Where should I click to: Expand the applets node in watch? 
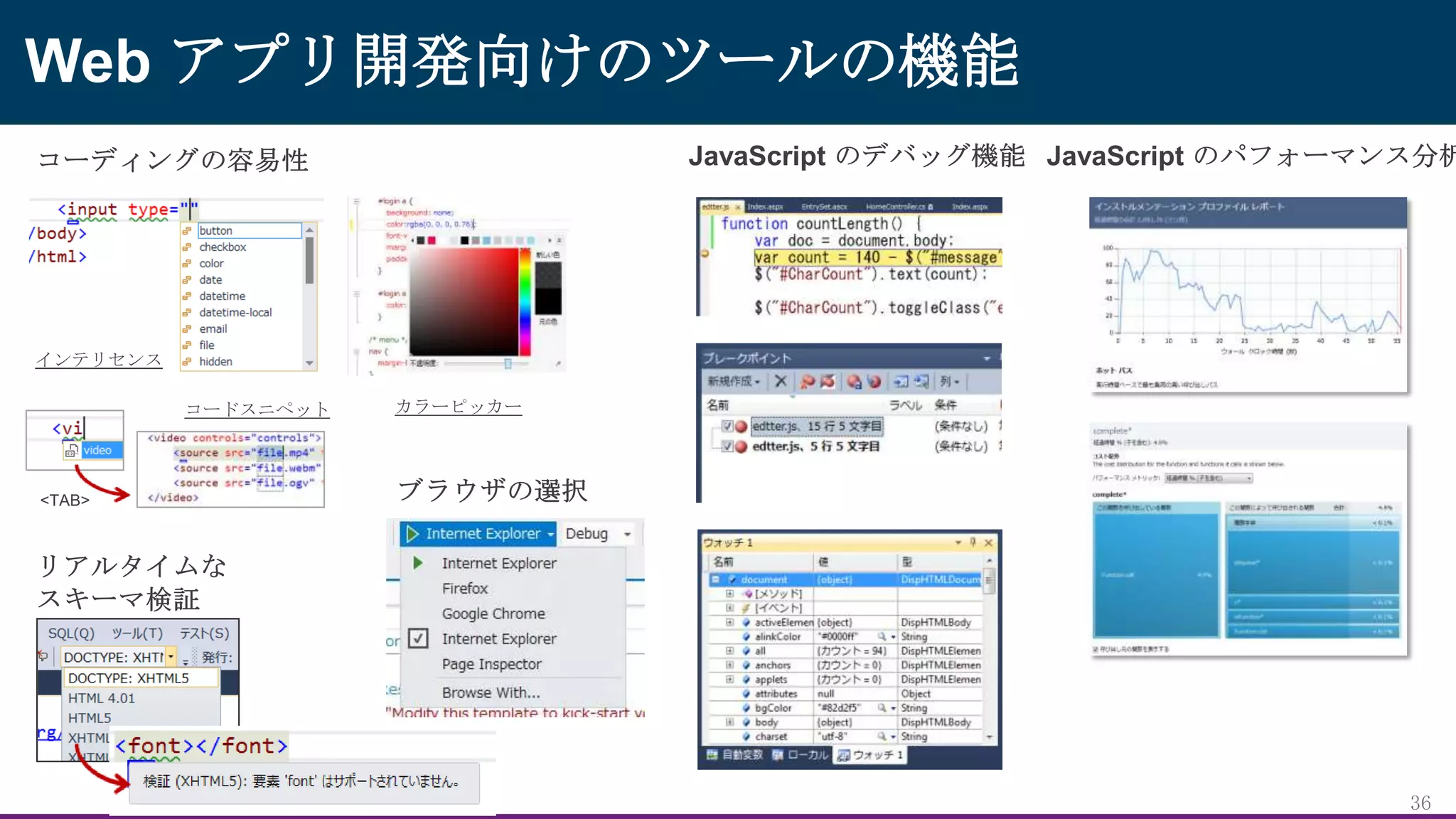click(729, 679)
